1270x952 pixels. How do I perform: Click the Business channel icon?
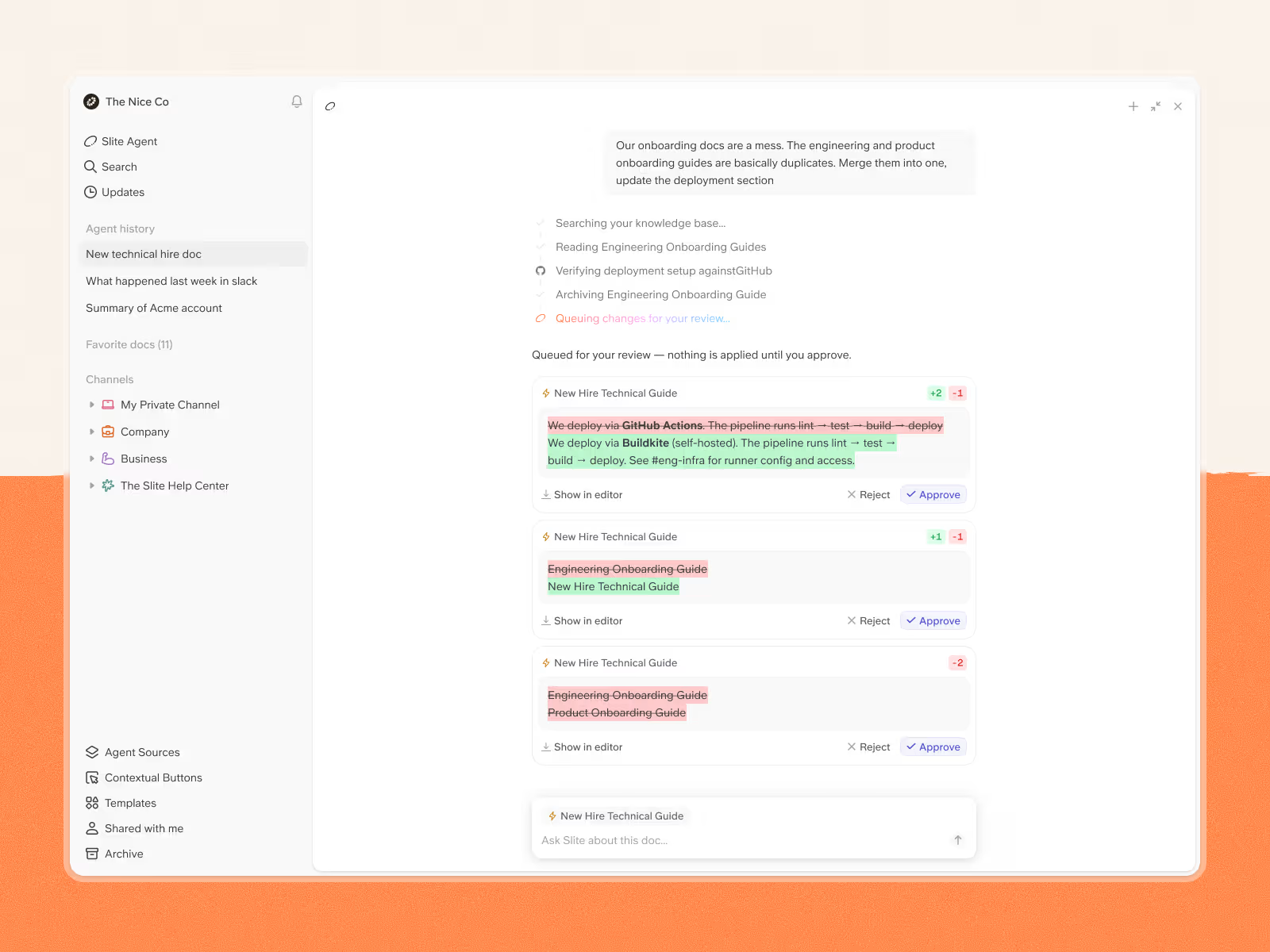point(108,459)
